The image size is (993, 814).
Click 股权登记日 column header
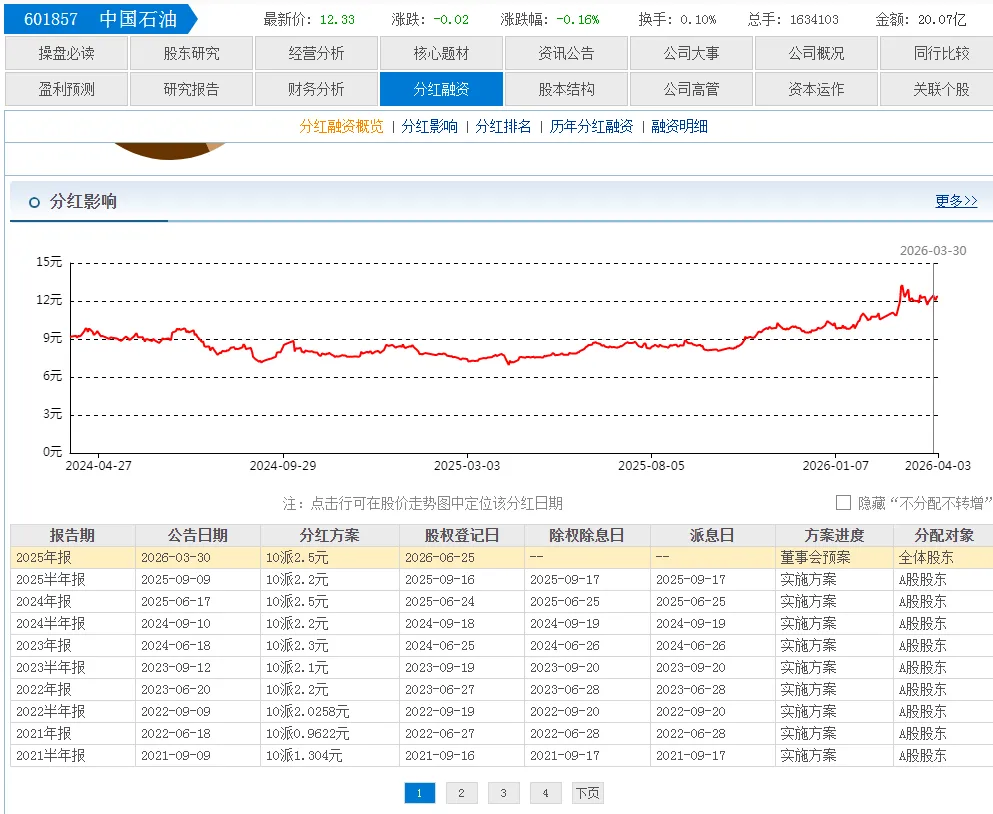(462, 535)
